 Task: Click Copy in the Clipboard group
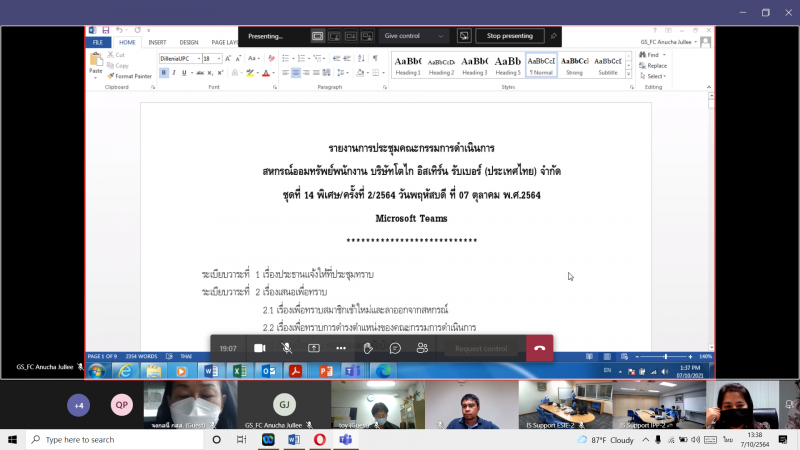pos(118,65)
